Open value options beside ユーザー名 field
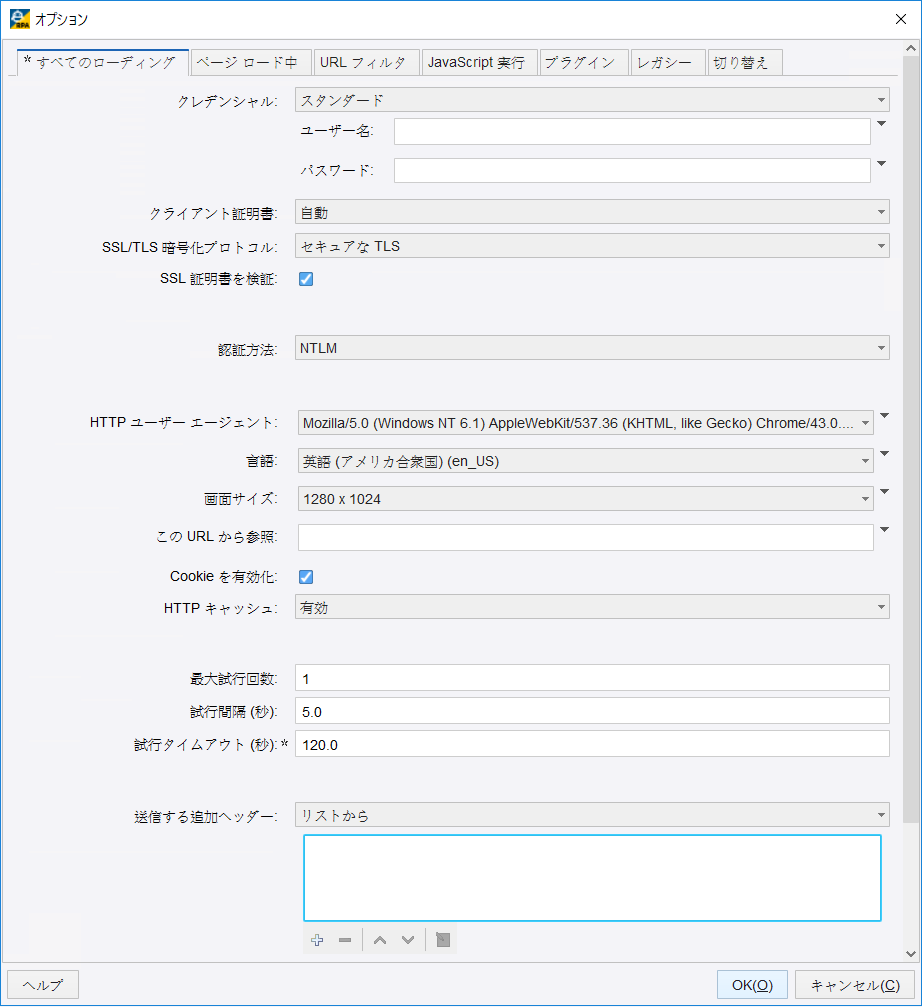922x1007 pixels. click(x=880, y=123)
